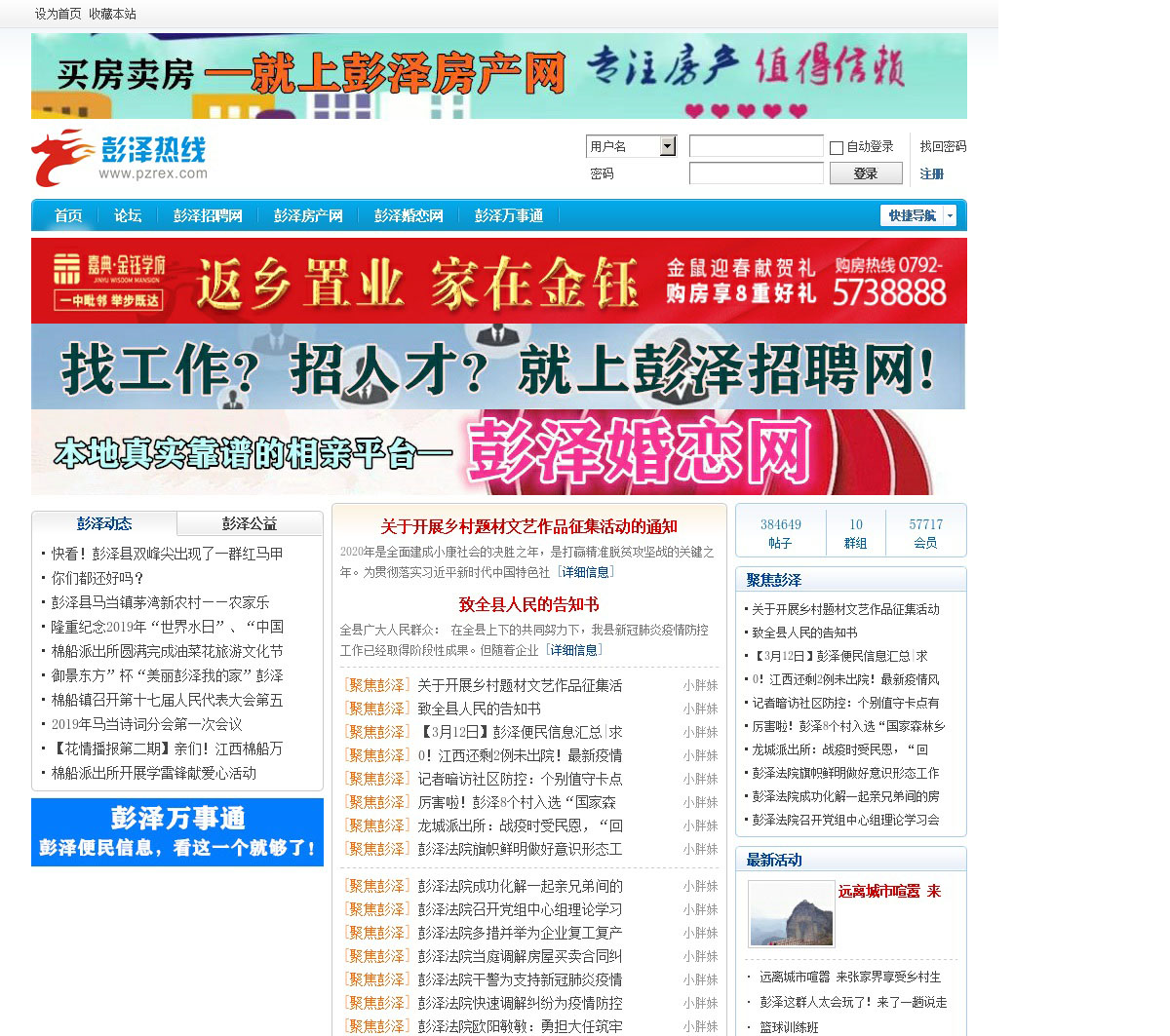
Task: Switch to the 彭泽动态 tab
Action: [x=104, y=523]
